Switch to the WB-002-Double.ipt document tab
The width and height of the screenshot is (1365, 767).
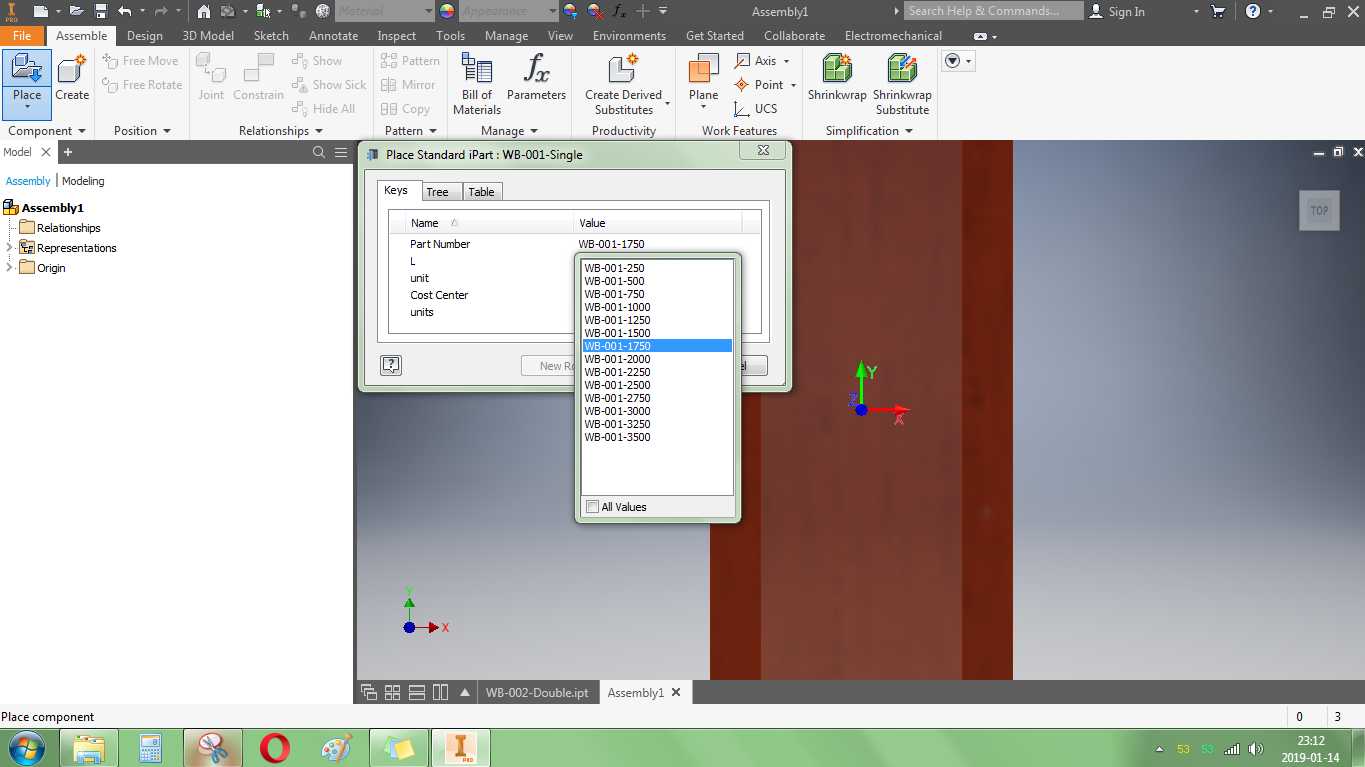click(x=537, y=692)
